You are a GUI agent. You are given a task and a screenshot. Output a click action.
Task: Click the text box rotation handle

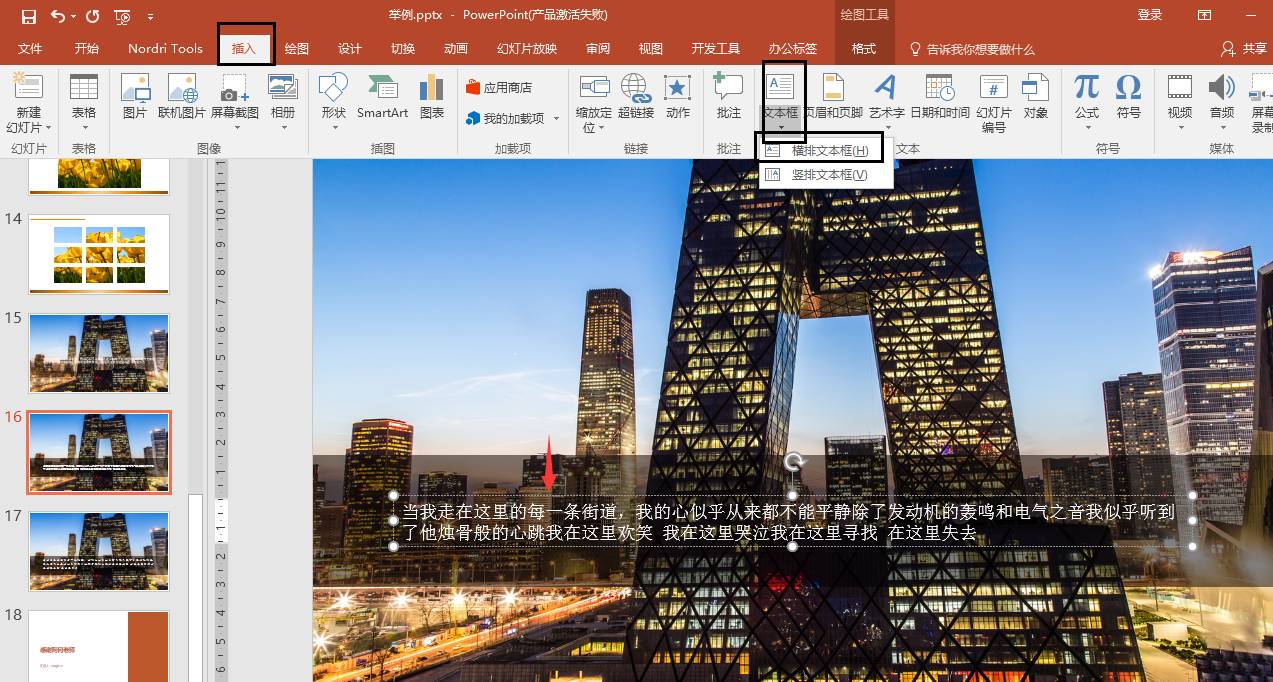click(x=794, y=462)
